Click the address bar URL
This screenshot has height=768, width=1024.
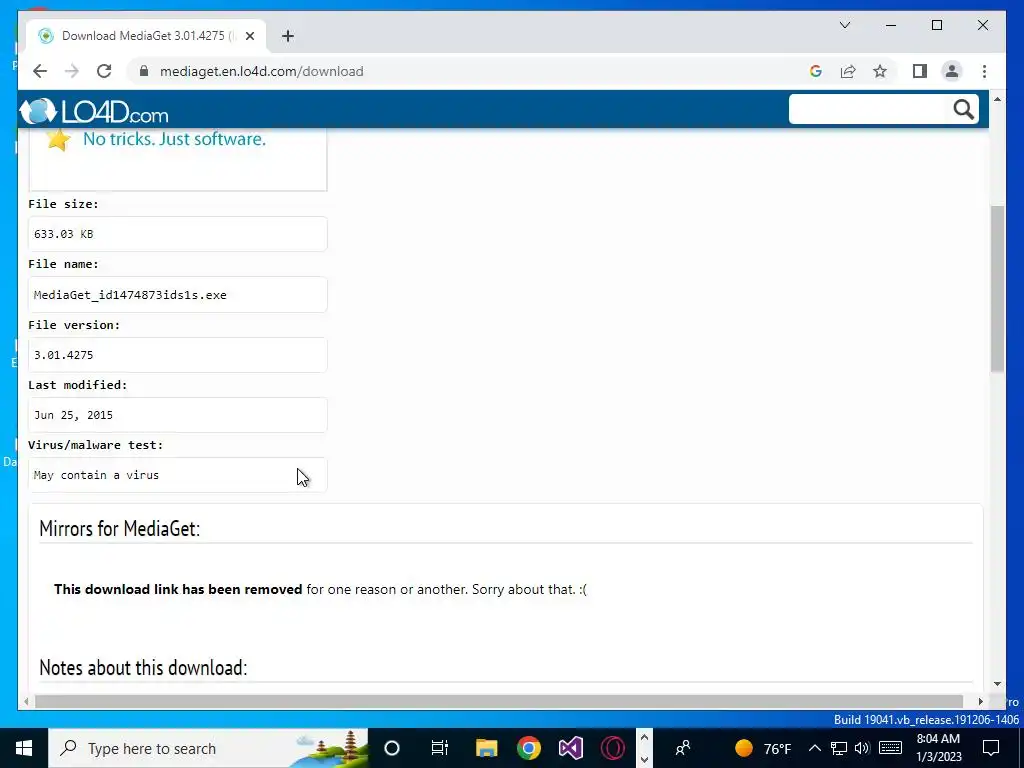[261, 71]
